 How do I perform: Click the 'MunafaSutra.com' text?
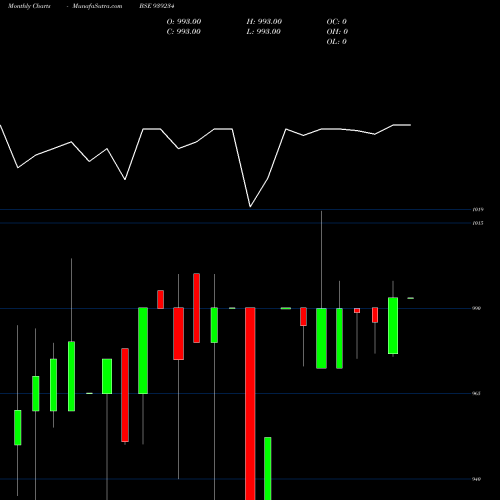tap(97, 6)
